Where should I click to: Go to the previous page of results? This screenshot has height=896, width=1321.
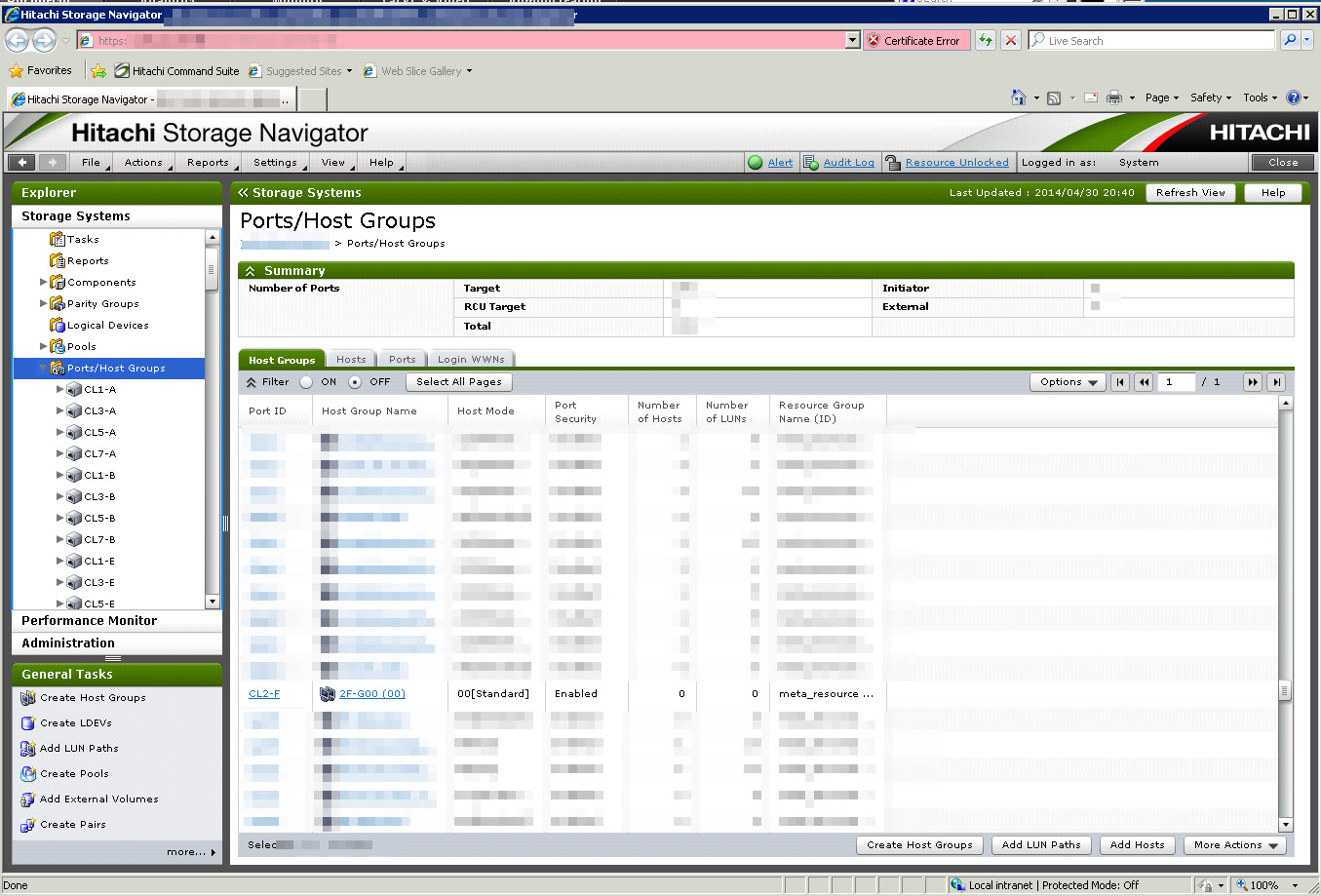1144,382
